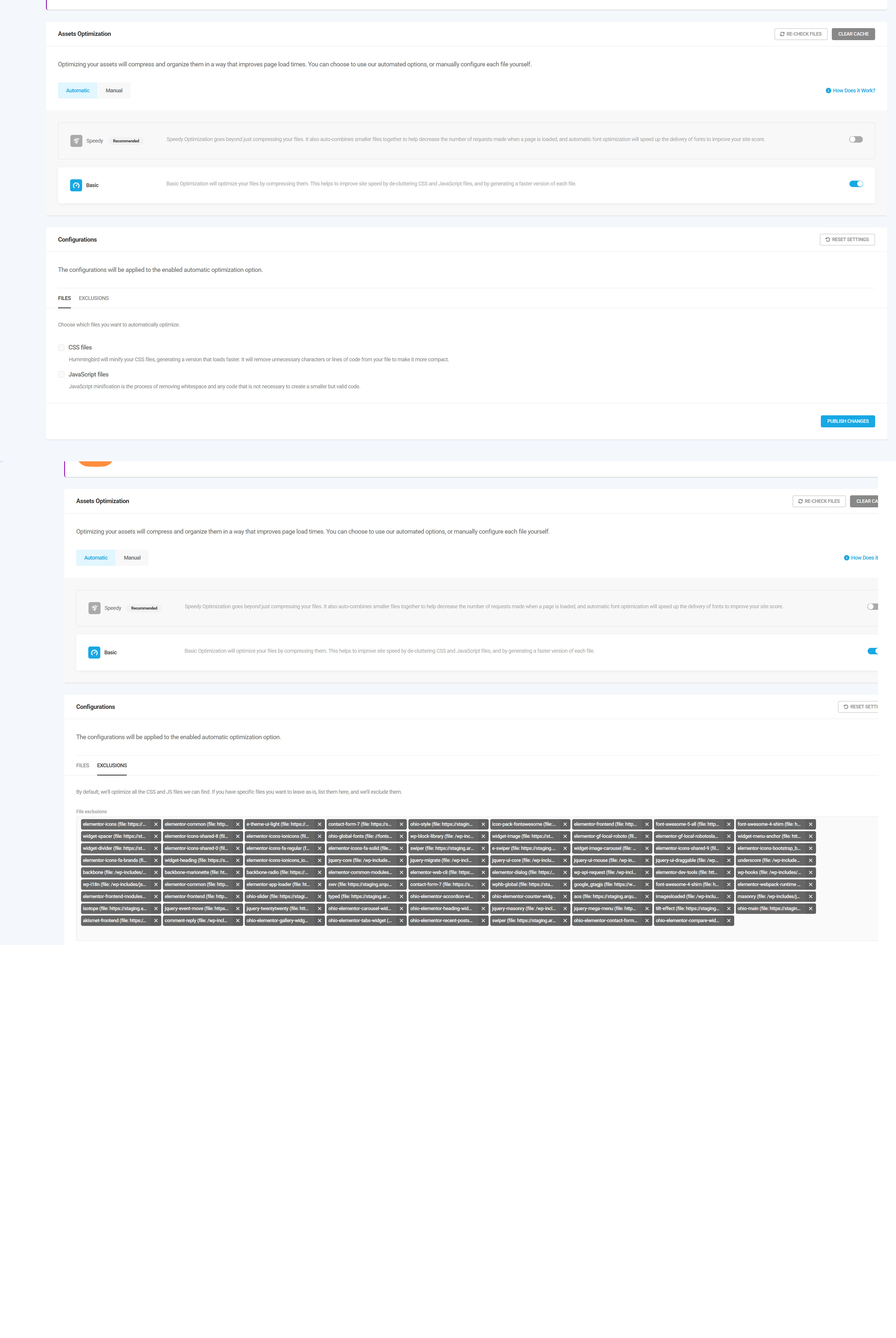Screen dimensions: 896x1338
Task: Remove ohio-slider exclusion tag
Action: tap(319, 896)
